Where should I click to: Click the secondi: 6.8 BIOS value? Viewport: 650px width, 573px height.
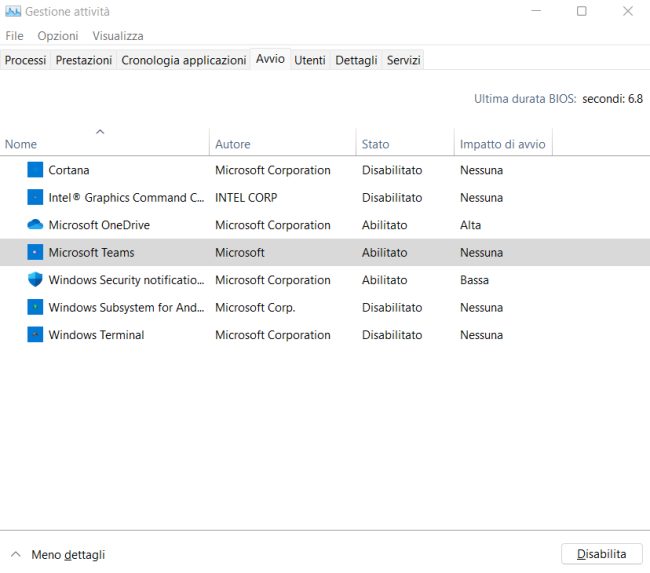(x=612, y=99)
